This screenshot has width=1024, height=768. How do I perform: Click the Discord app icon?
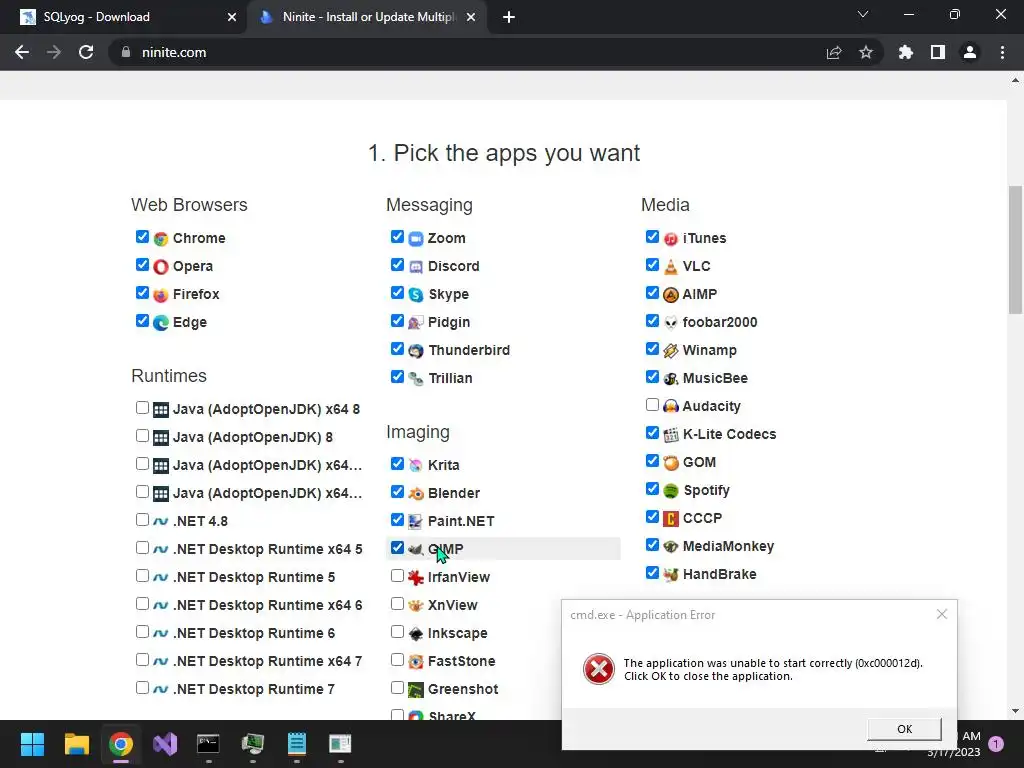coord(416,266)
